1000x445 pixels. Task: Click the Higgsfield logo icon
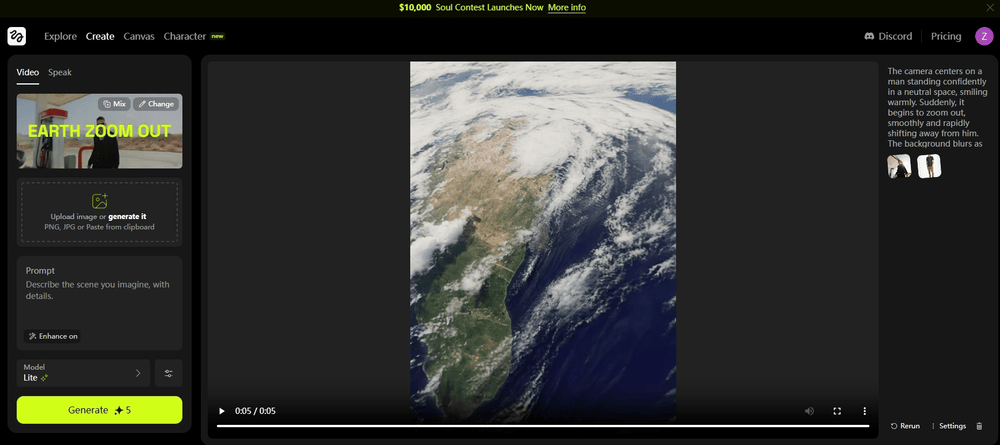tap(17, 36)
